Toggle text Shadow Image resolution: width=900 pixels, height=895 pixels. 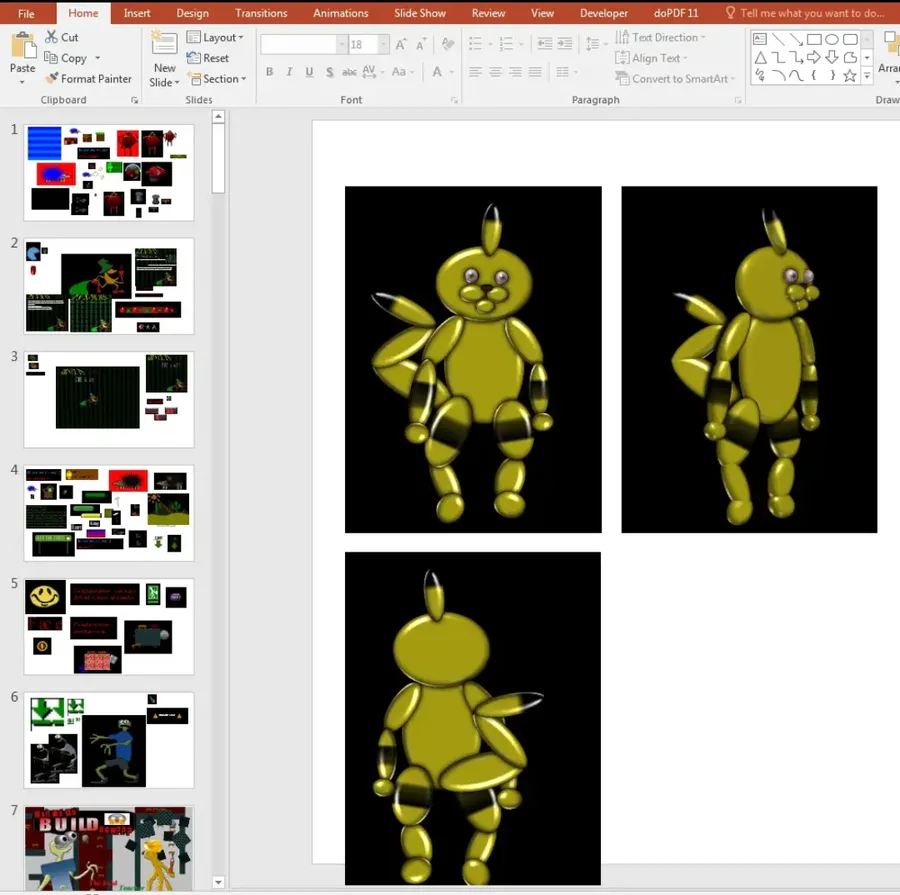point(329,72)
